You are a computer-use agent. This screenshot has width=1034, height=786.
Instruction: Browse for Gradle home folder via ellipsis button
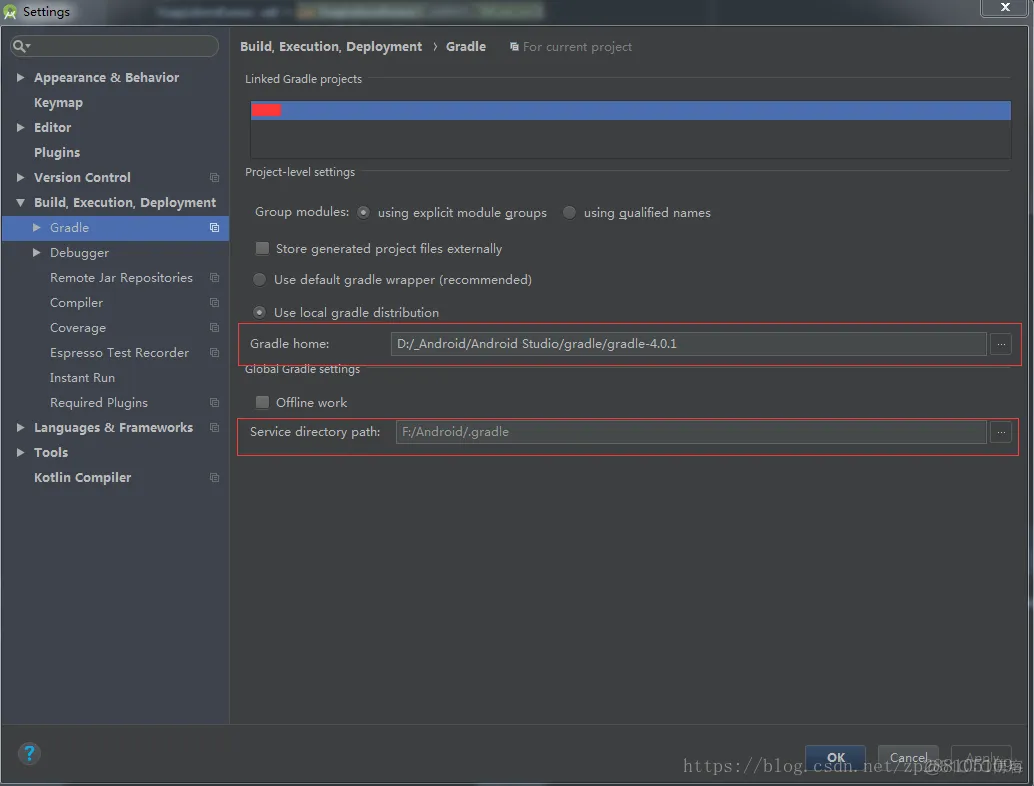[1001, 344]
